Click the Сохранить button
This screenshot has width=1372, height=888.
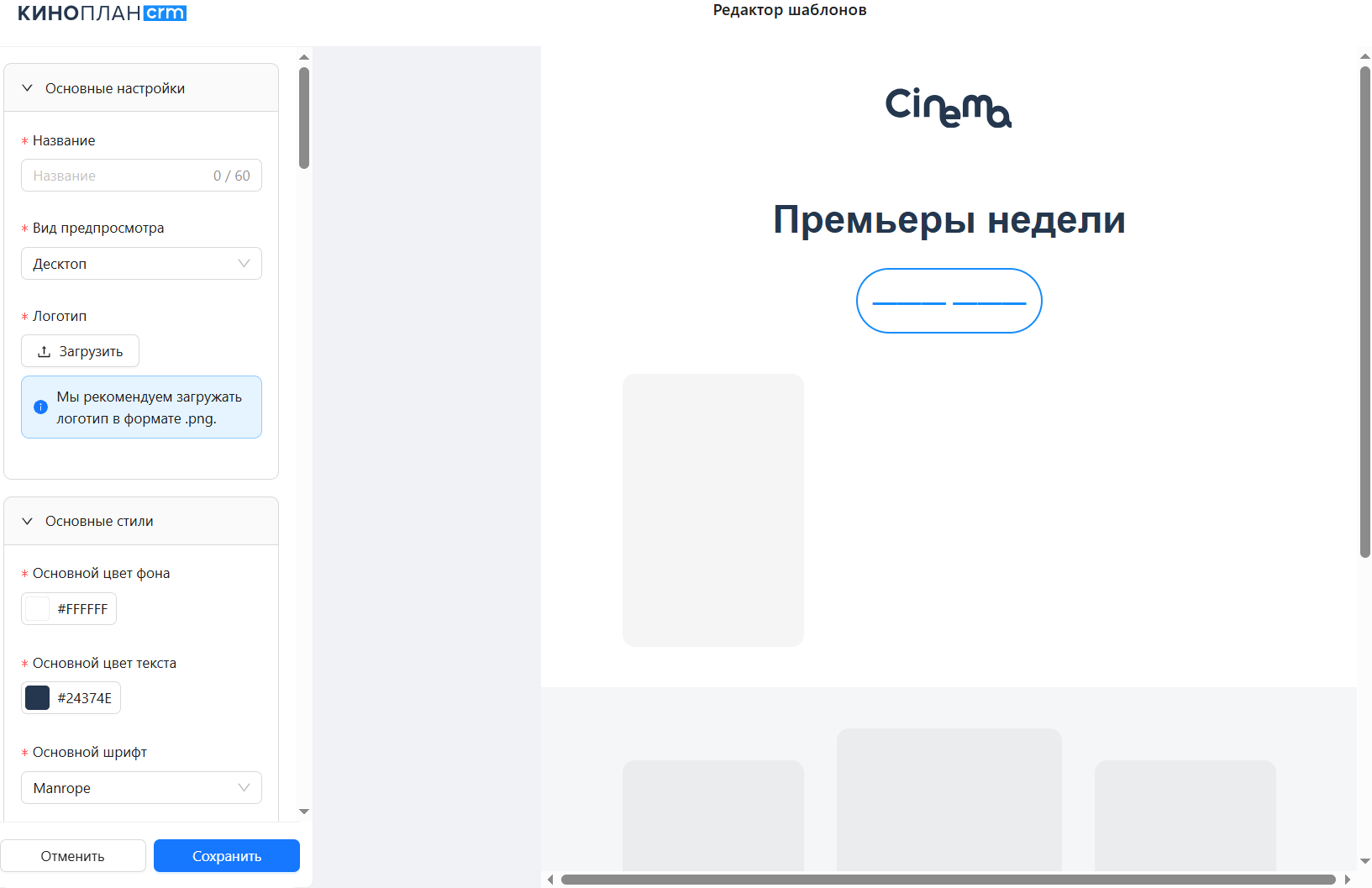(227, 856)
